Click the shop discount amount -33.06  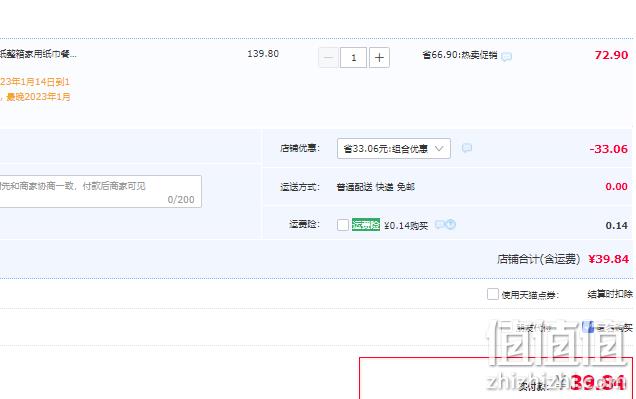coord(608,149)
